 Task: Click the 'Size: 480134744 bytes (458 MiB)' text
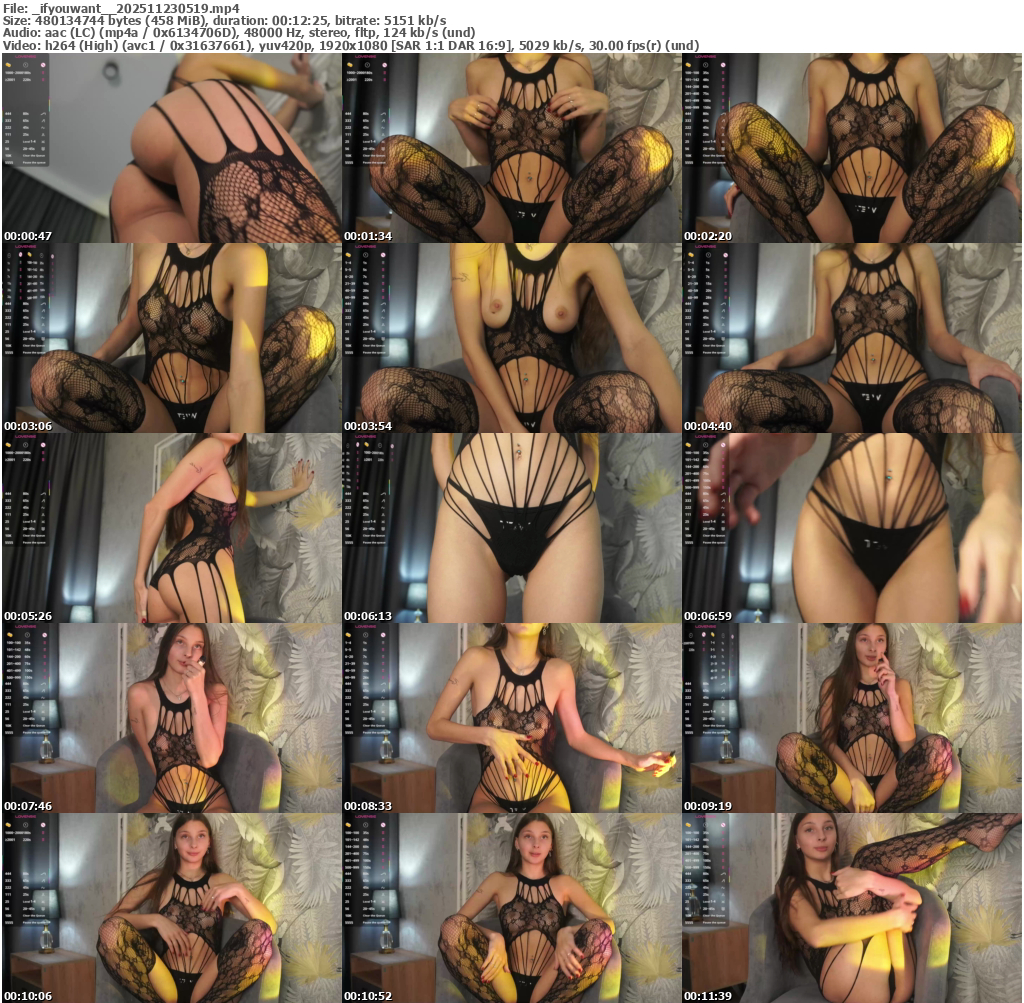pyautogui.click(x=104, y=21)
